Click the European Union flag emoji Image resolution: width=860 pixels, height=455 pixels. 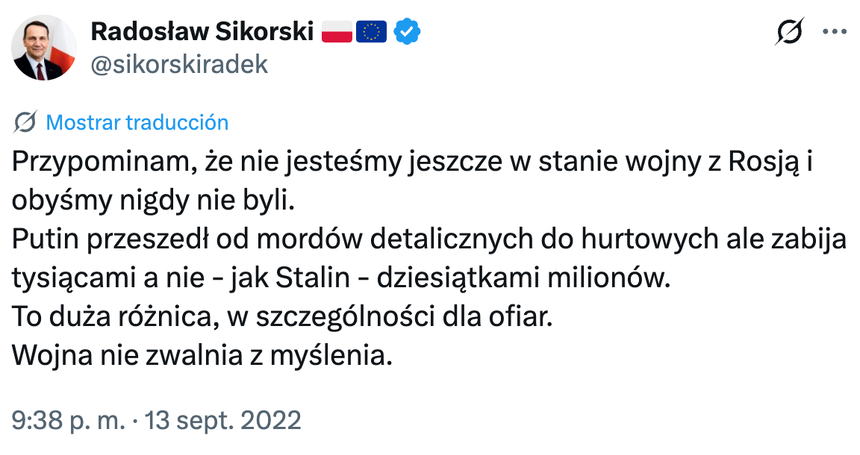point(372,32)
